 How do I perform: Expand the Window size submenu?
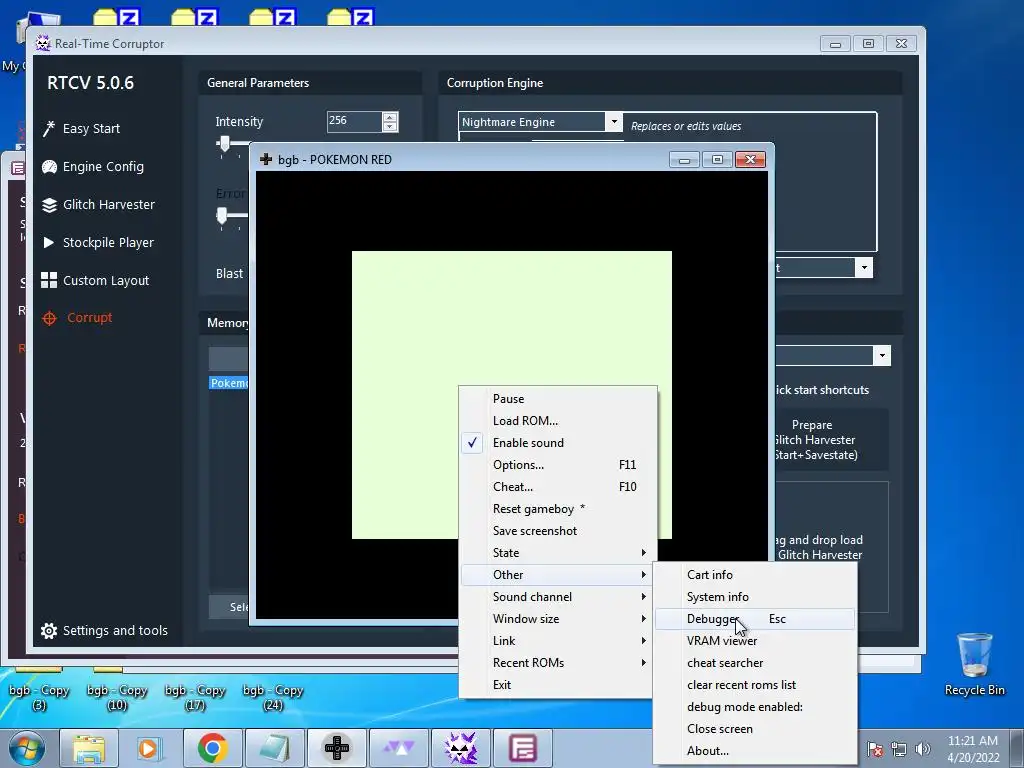coord(556,618)
